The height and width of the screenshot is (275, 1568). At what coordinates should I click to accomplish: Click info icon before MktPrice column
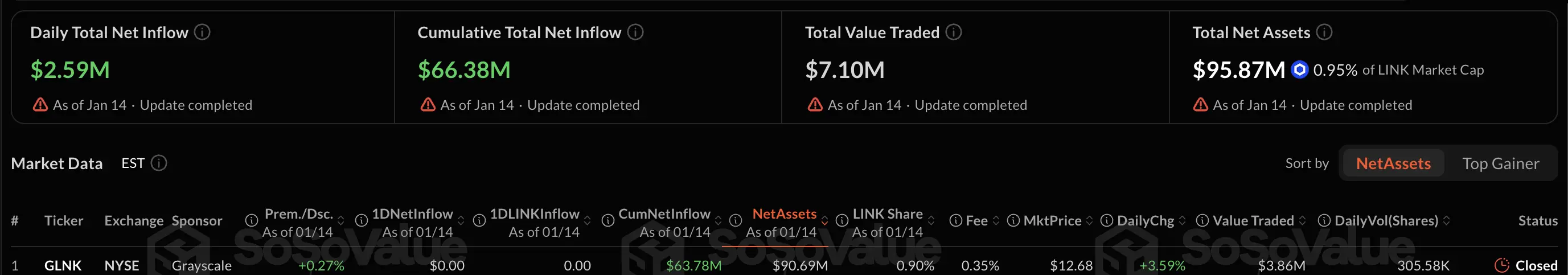[1013, 221]
